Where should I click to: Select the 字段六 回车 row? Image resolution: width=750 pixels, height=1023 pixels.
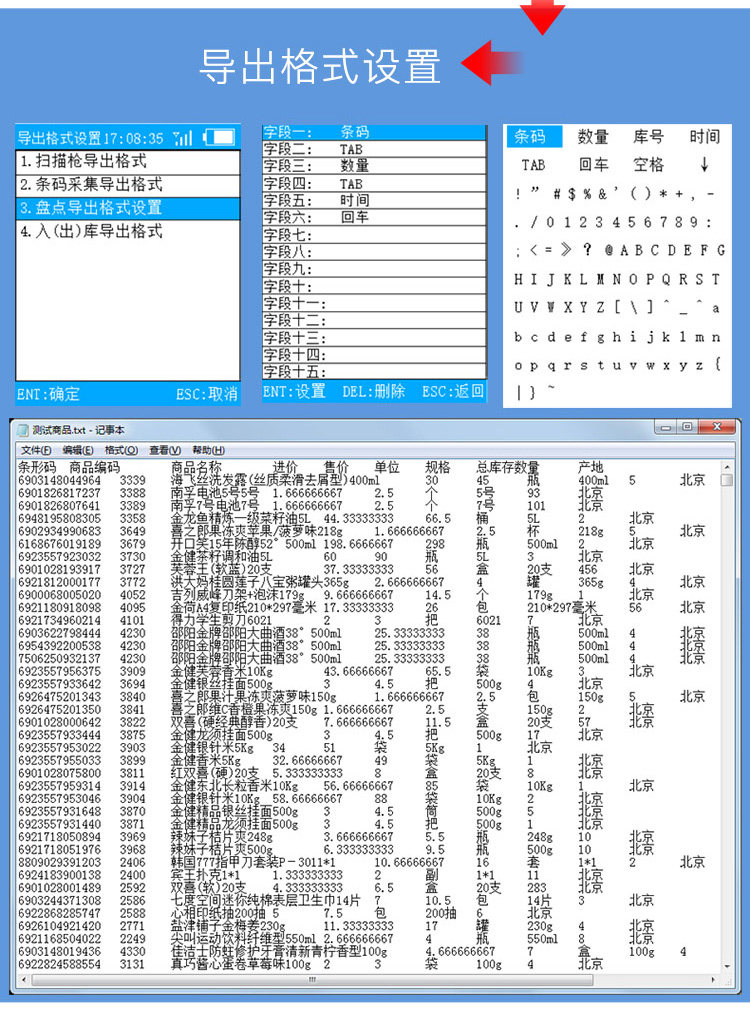[x=374, y=217]
